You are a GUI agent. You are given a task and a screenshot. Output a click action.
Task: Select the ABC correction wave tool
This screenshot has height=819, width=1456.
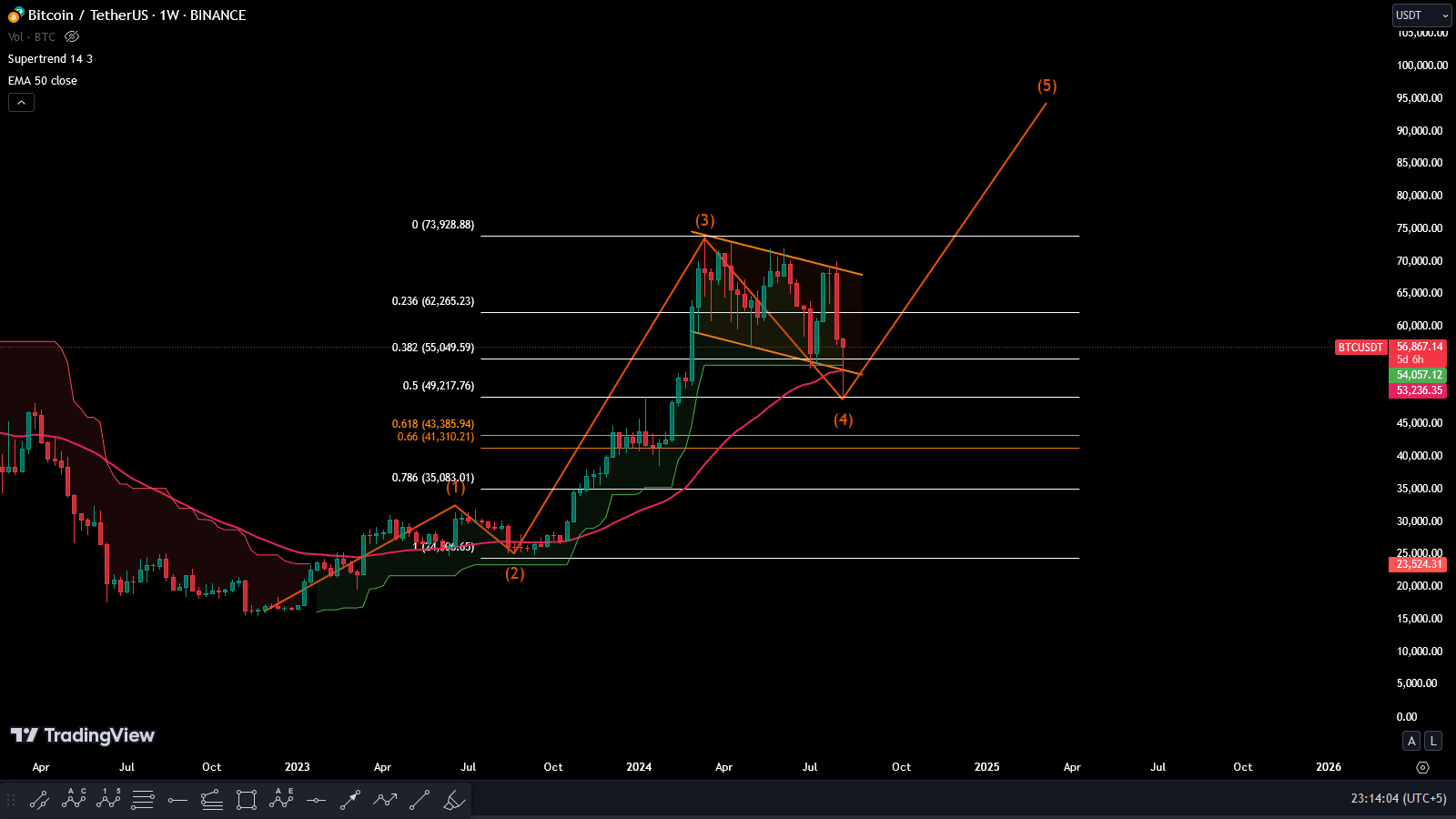(x=74, y=800)
